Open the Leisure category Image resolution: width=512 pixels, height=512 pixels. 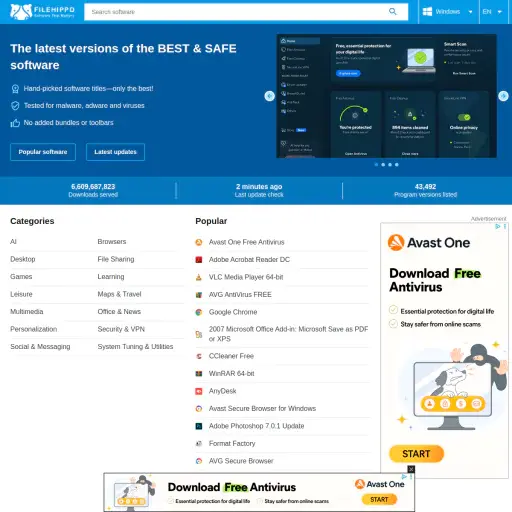pyautogui.click(x=21, y=294)
